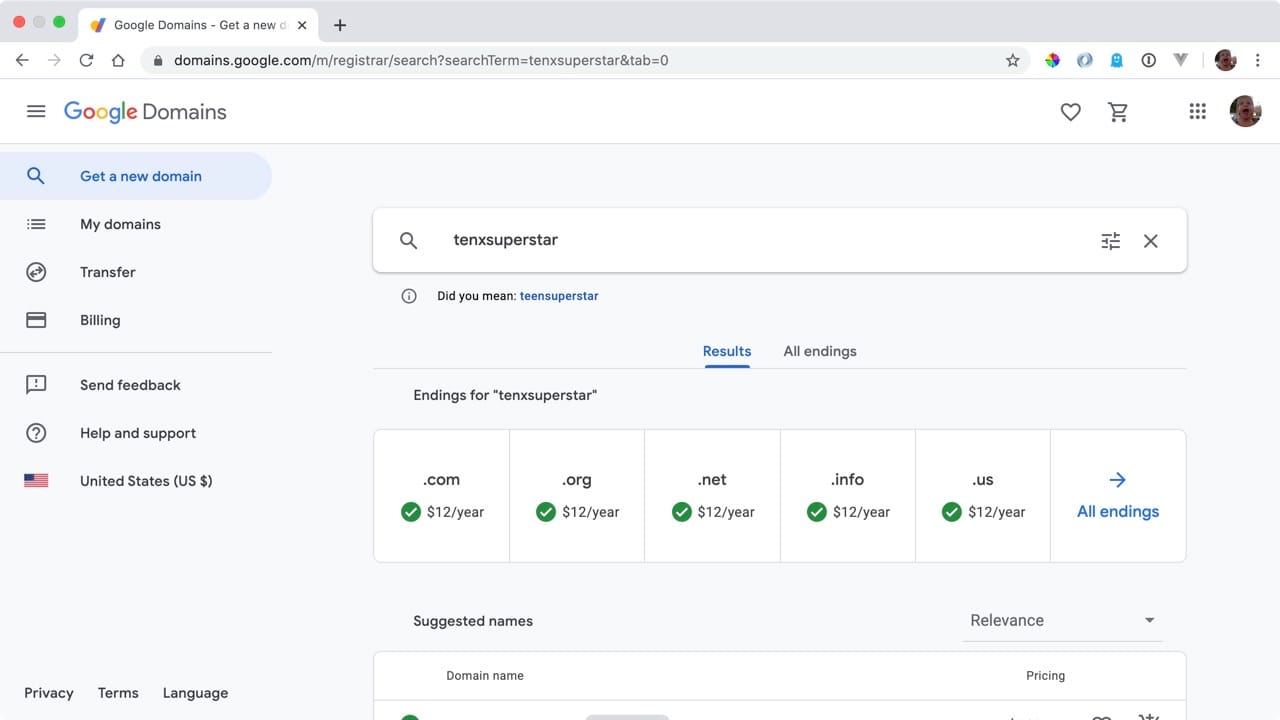Open search filter settings icon
Image resolution: width=1280 pixels, height=720 pixels.
click(x=1110, y=241)
